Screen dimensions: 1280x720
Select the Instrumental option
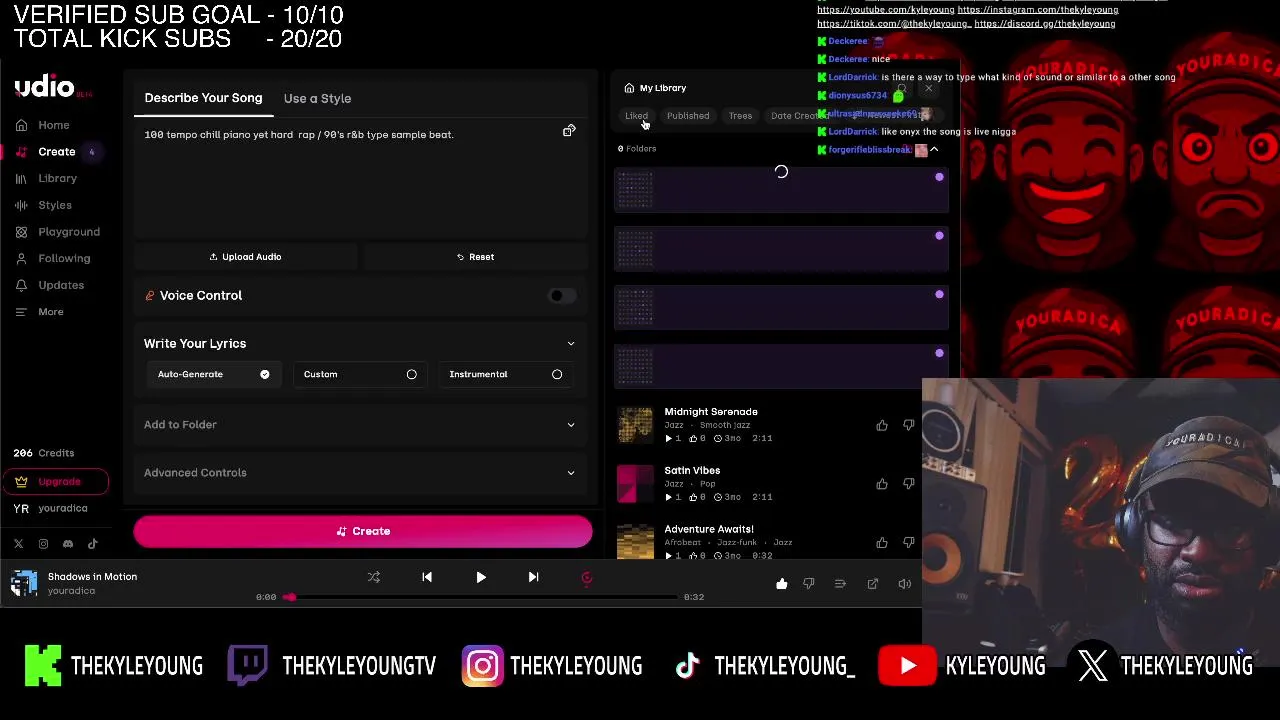(x=505, y=374)
